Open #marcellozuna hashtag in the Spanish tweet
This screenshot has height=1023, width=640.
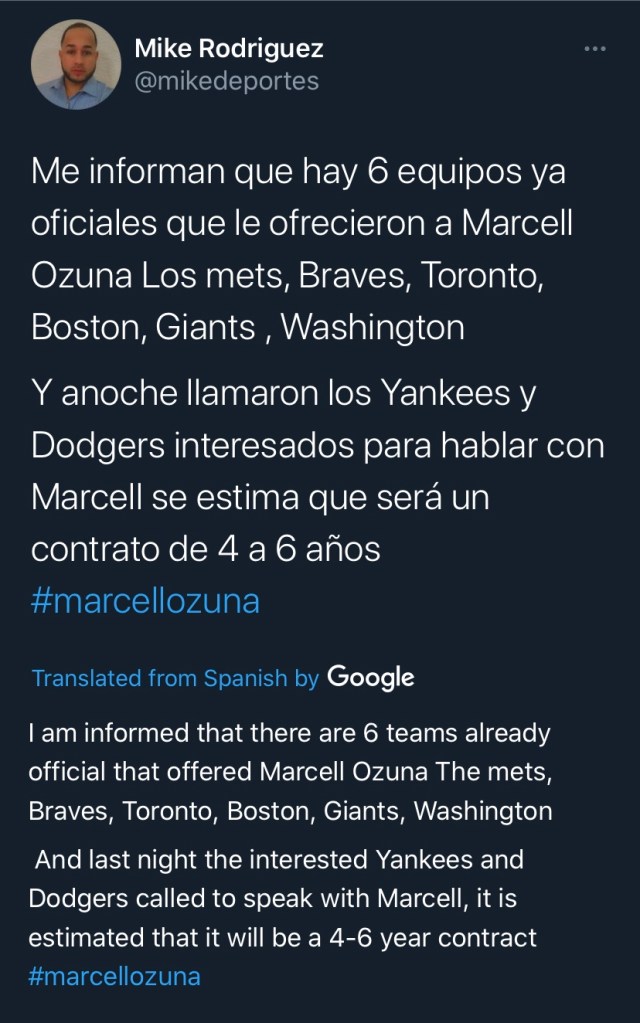146,601
